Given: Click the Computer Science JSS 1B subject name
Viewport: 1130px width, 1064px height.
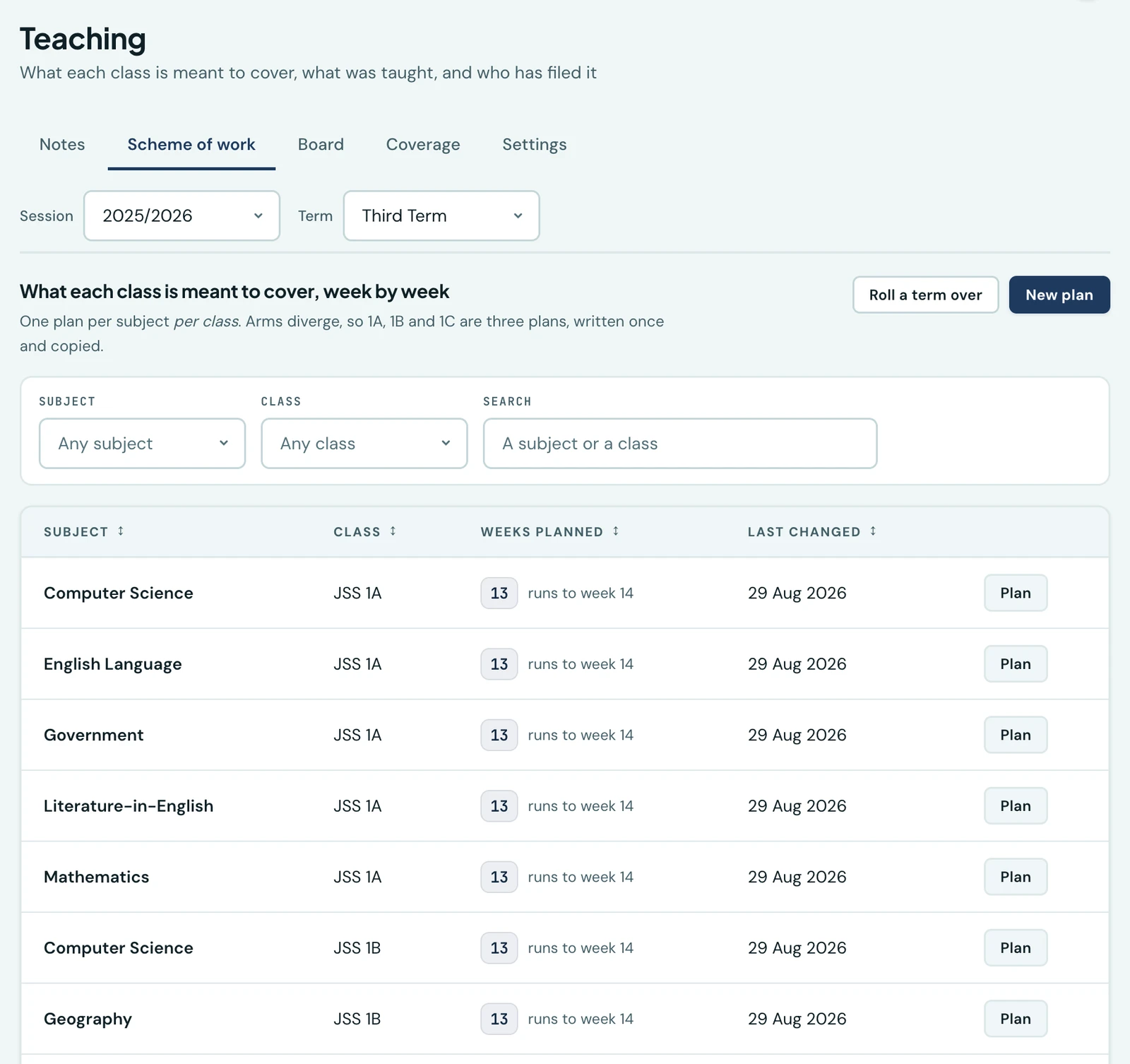Looking at the screenshot, I should click(x=119, y=948).
